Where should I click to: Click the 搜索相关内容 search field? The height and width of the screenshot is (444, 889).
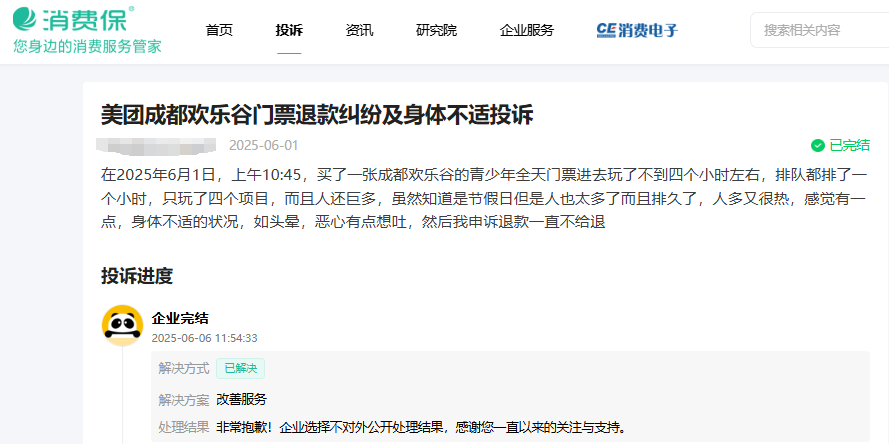click(820, 30)
